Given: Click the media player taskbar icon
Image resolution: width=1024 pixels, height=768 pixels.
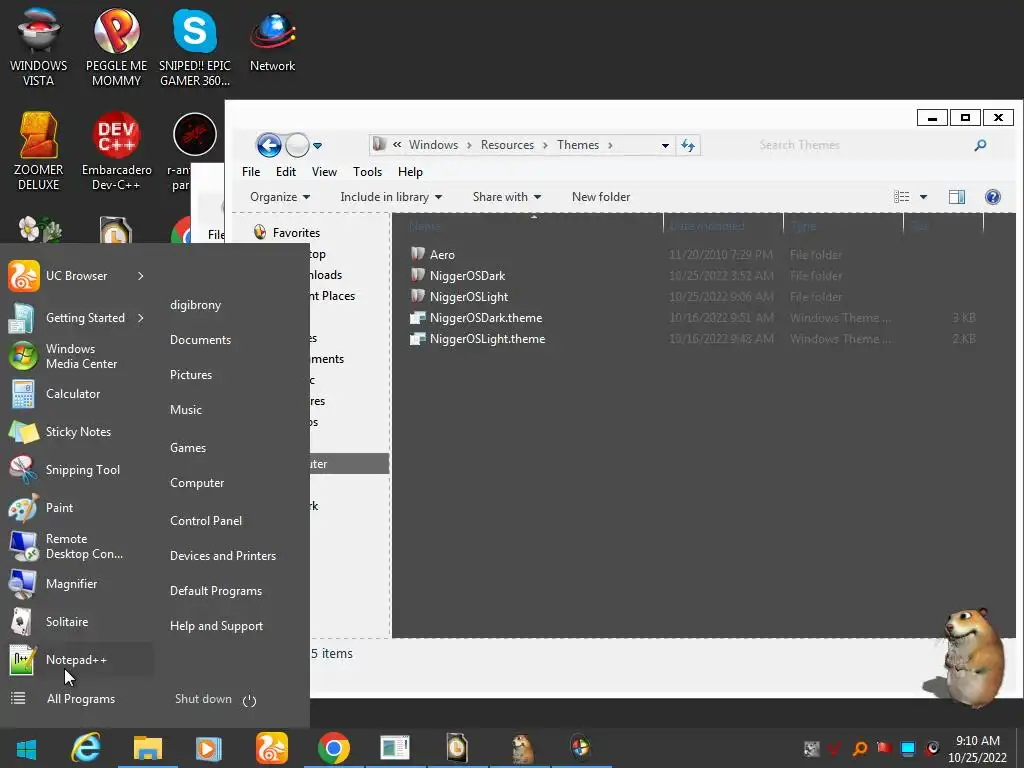Looking at the screenshot, I should click(x=209, y=748).
